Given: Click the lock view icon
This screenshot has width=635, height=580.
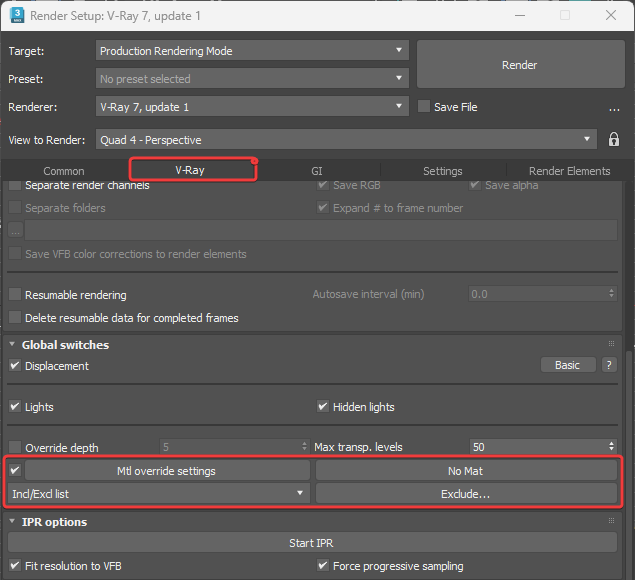Looking at the screenshot, I should pos(613,140).
